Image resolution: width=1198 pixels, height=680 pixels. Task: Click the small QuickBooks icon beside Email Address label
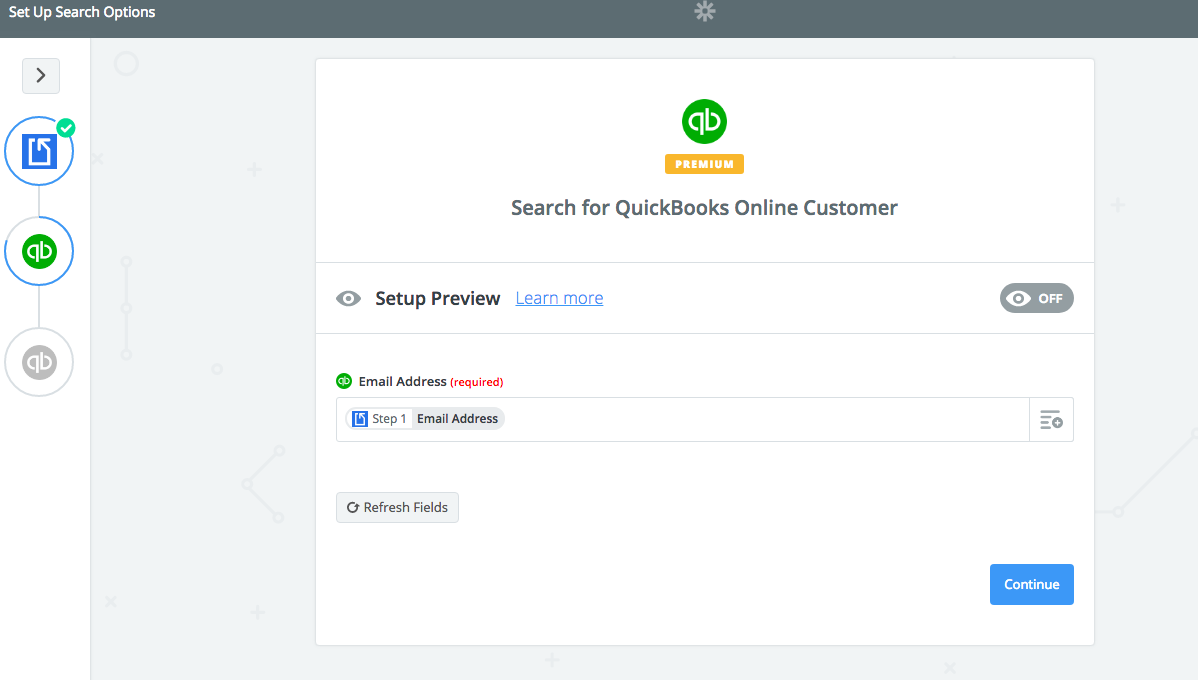tap(344, 381)
